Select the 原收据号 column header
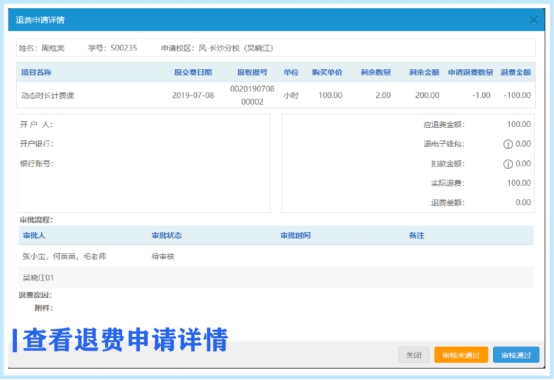This screenshot has width=554, height=380. pyautogui.click(x=252, y=72)
